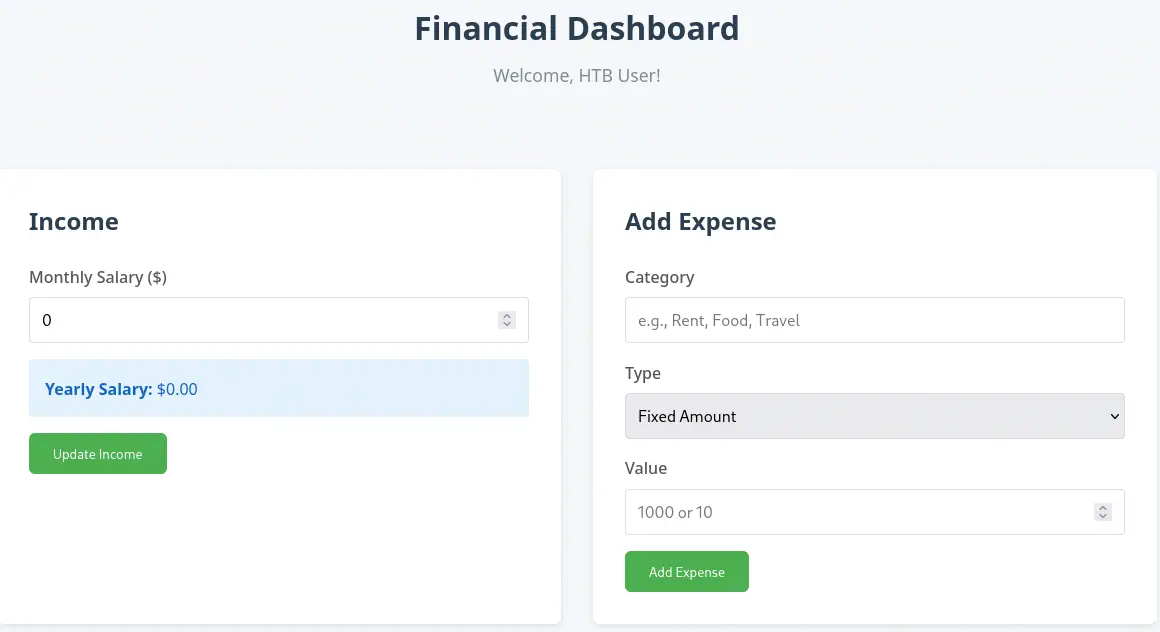Image resolution: width=1160 pixels, height=632 pixels.
Task: Open the Type dropdown showing Fixed Amount
Action: [x=860, y=416]
